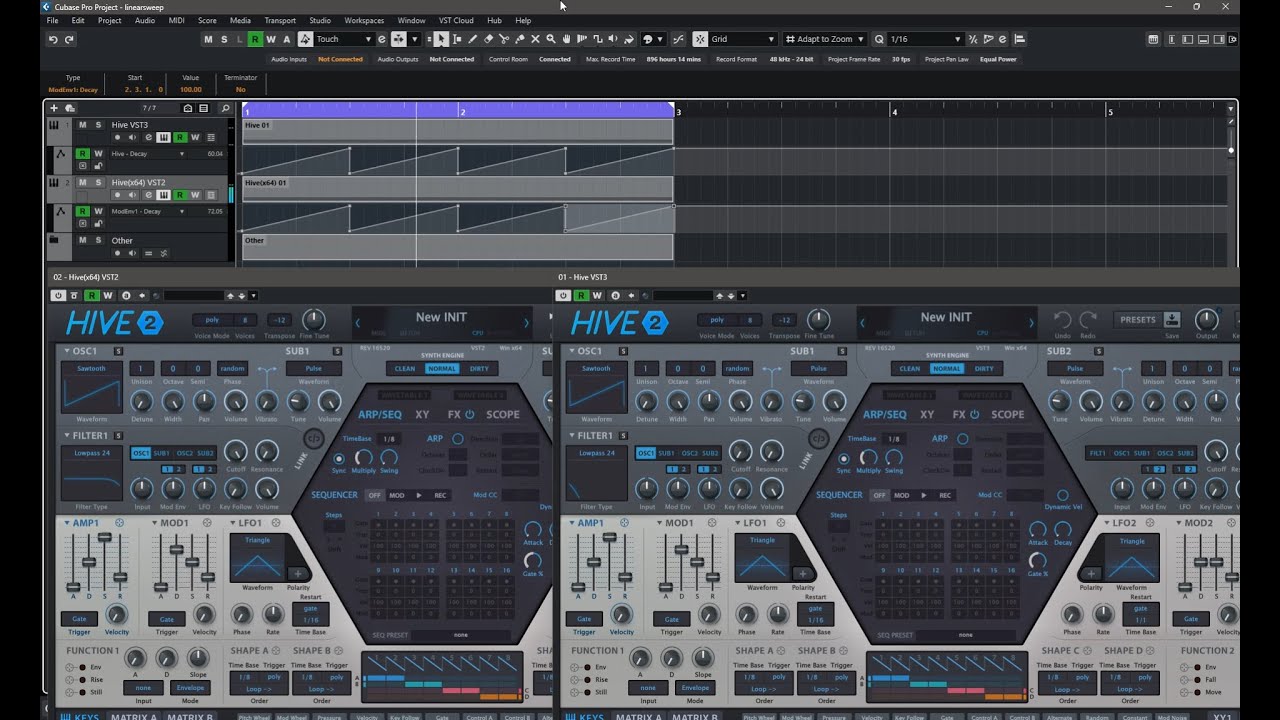Toggle power bypass on Hive(x64) VST2 plugin
The height and width of the screenshot is (720, 1280).
(59, 295)
